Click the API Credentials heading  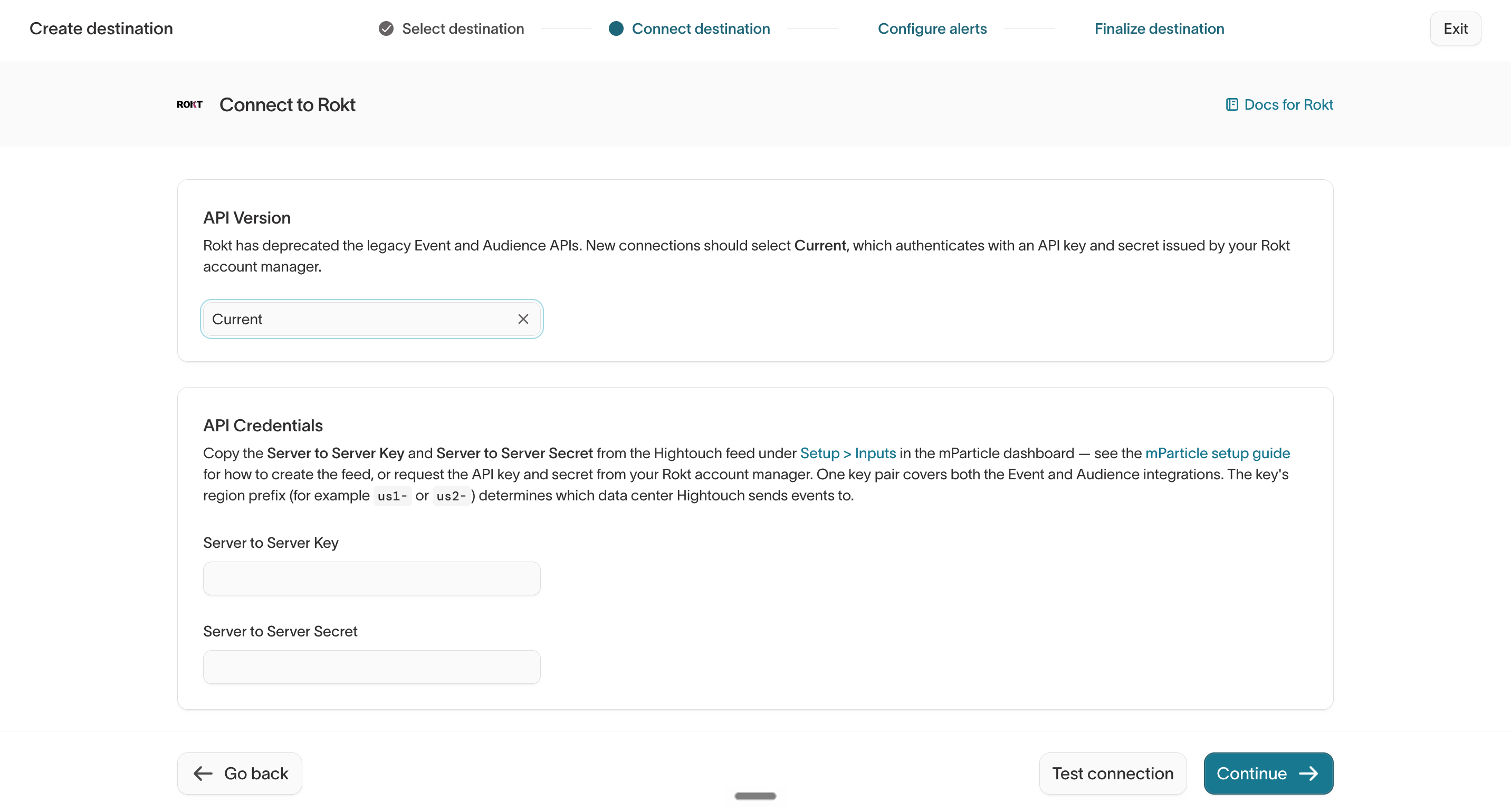[x=263, y=425]
